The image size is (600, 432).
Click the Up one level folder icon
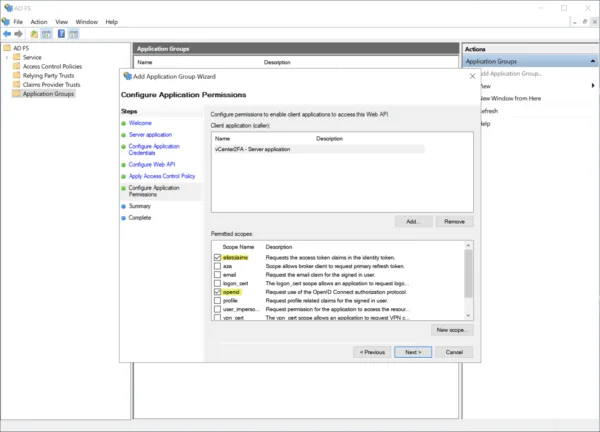point(34,34)
